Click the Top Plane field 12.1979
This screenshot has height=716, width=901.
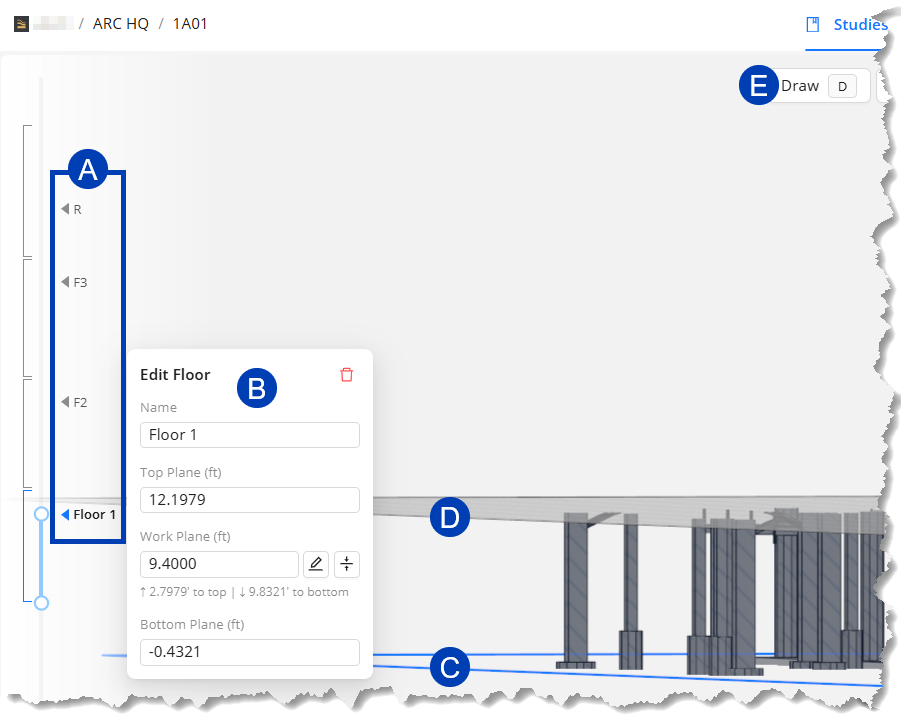pyautogui.click(x=250, y=500)
